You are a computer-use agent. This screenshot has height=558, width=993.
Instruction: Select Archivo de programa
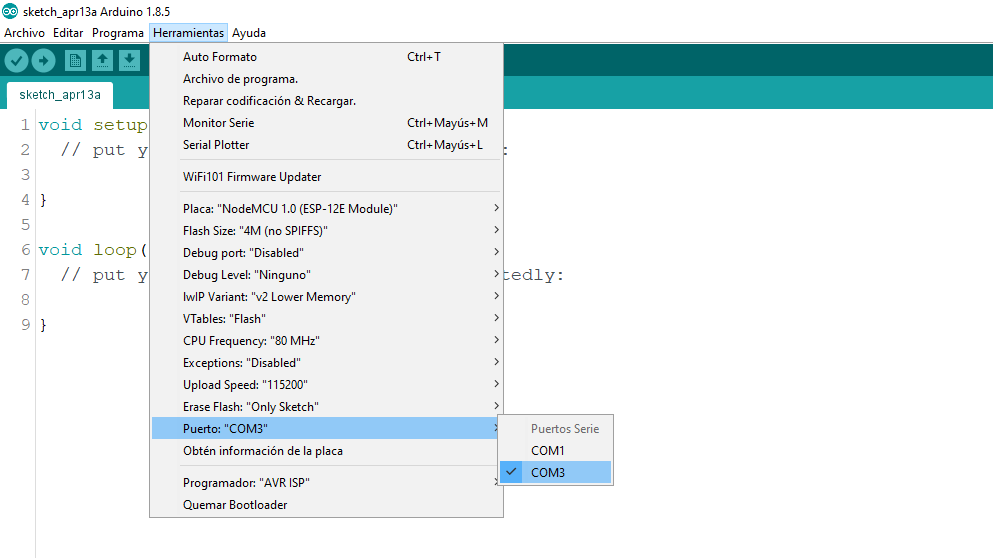(x=326, y=79)
